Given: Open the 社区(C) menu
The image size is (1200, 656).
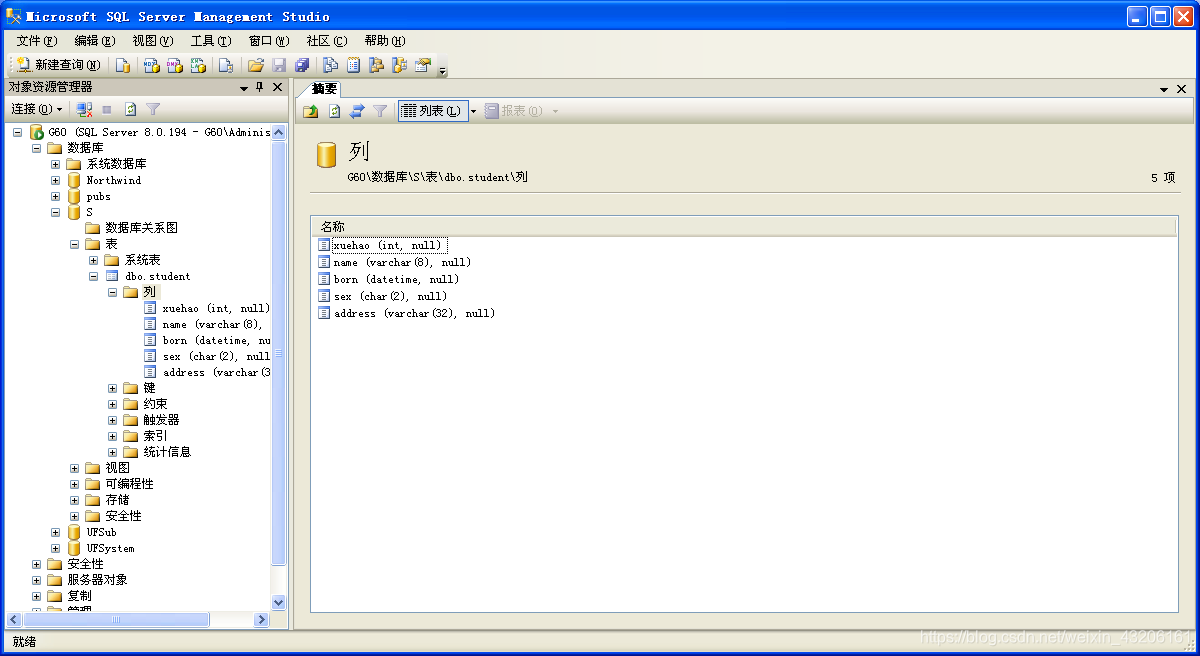Looking at the screenshot, I should point(327,41).
